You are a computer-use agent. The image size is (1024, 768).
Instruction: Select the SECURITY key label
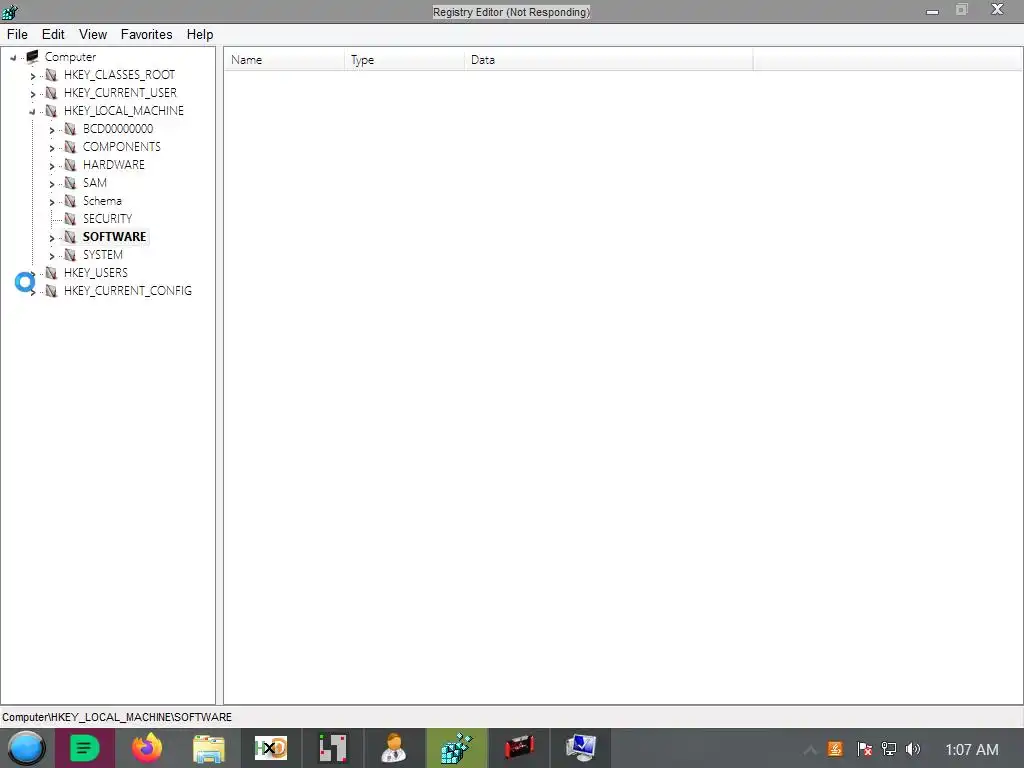coord(107,219)
